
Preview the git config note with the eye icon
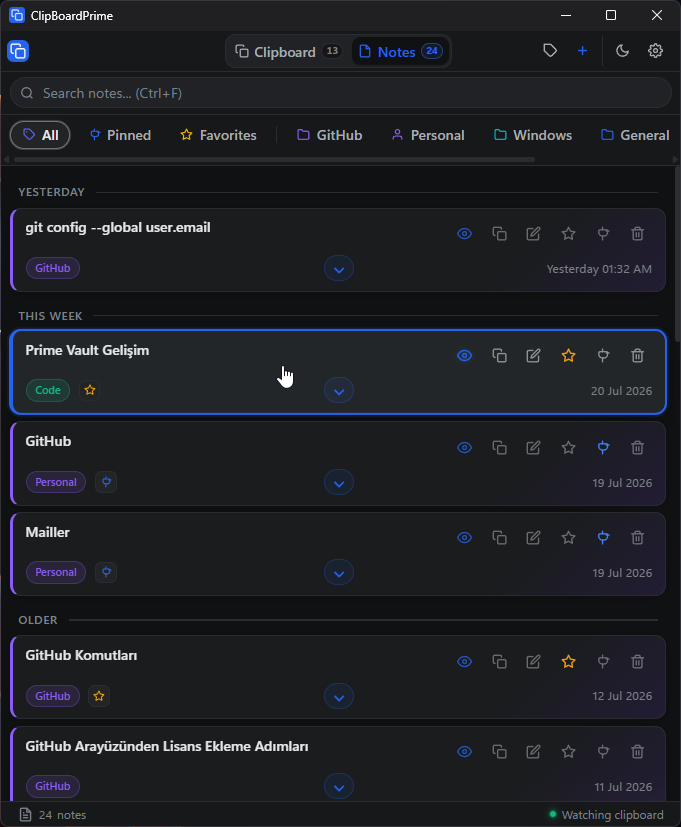pos(464,234)
